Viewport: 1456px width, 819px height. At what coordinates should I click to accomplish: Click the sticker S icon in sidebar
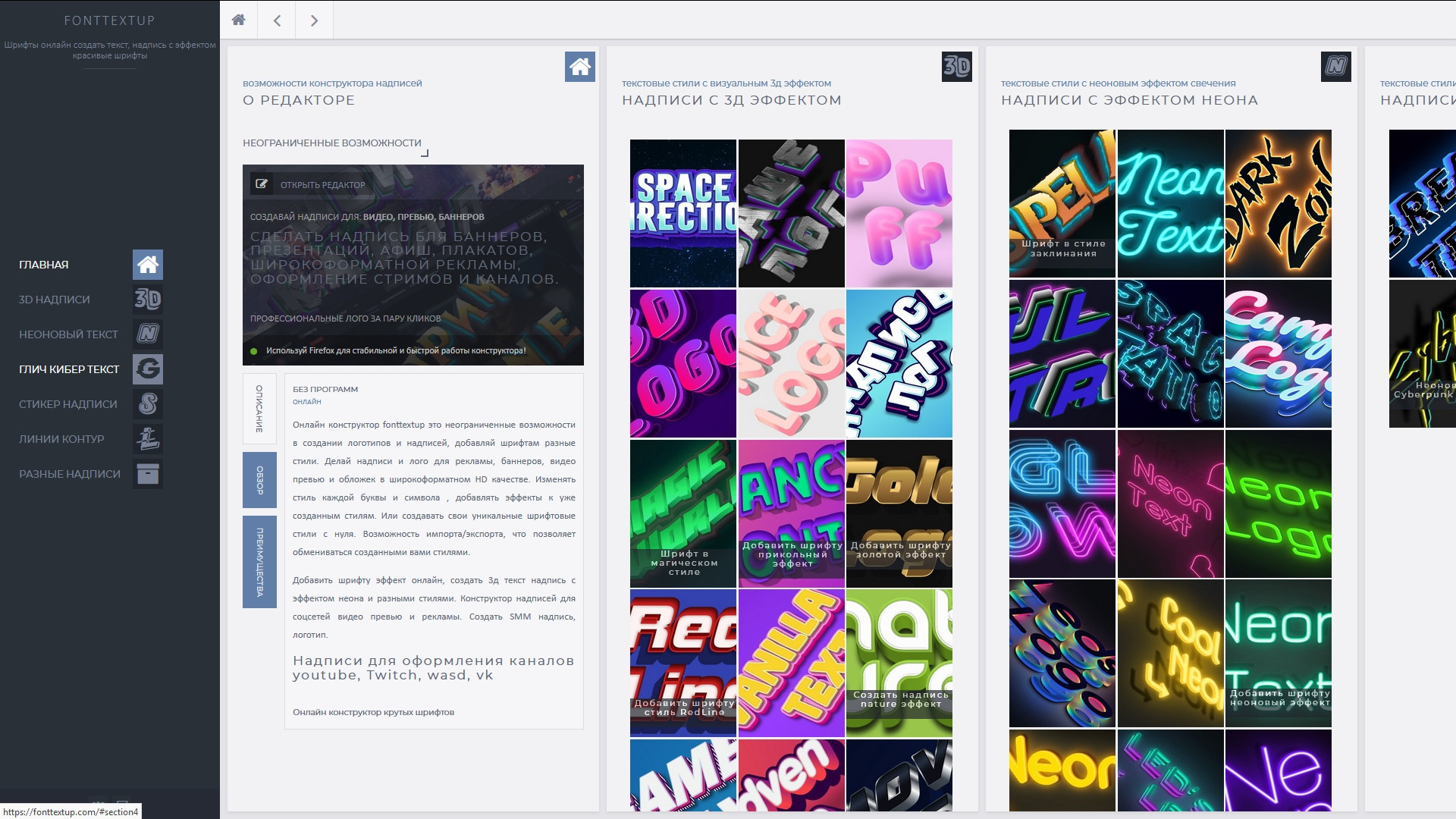[148, 404]
